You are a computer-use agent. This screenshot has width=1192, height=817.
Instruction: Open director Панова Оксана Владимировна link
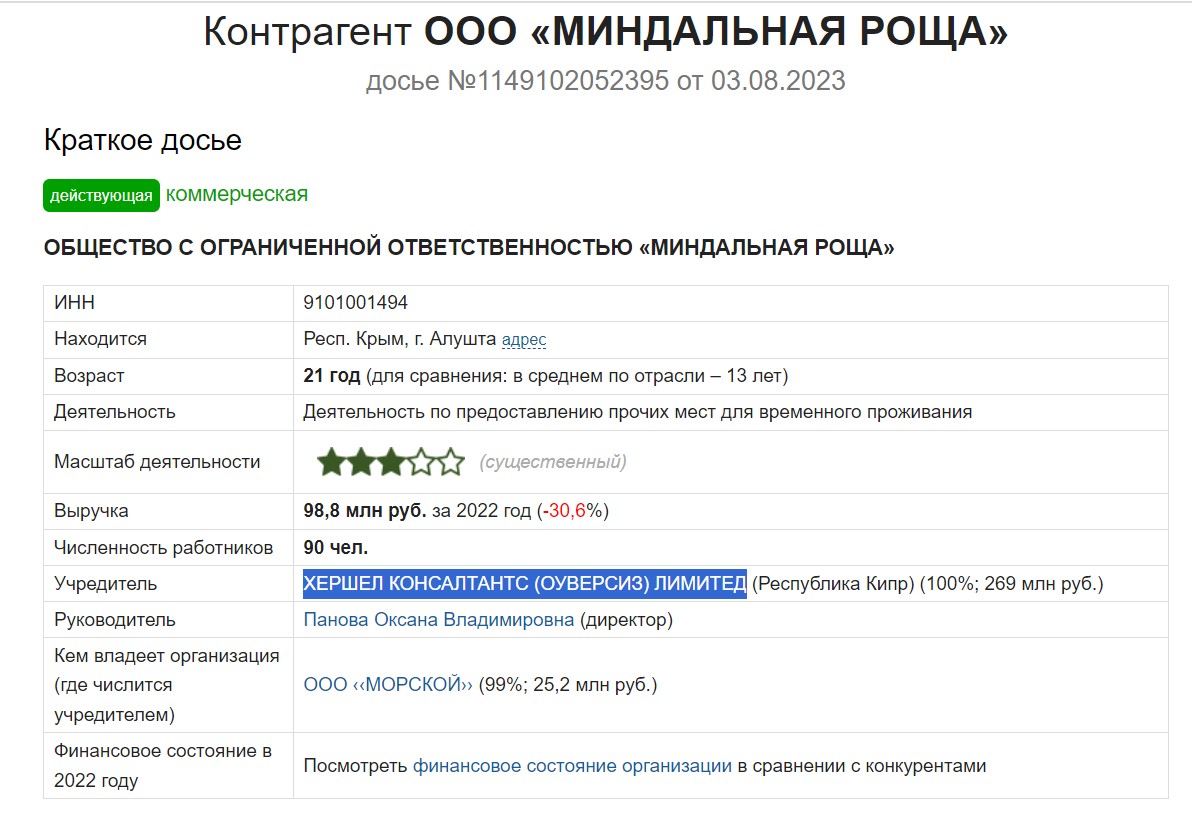pyautogui.click(x=439, y=620)
